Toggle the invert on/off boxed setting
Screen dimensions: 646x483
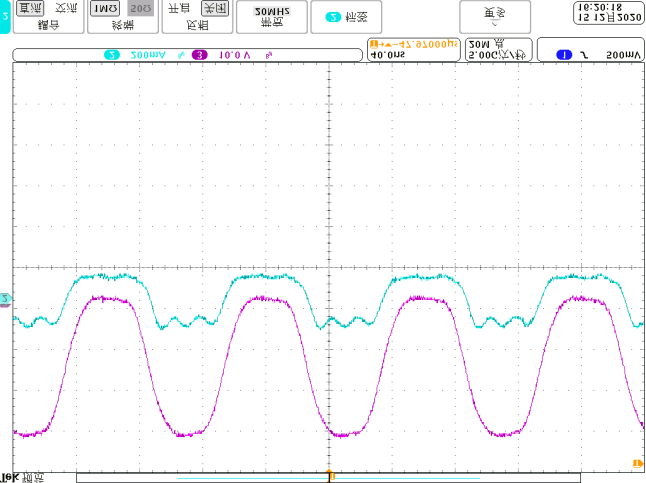pos(211,8)
